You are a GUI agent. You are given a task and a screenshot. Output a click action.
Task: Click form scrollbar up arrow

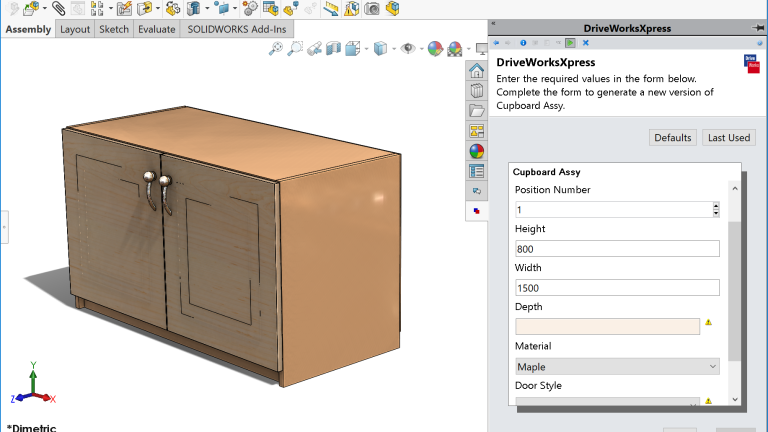tap(735, 189)
